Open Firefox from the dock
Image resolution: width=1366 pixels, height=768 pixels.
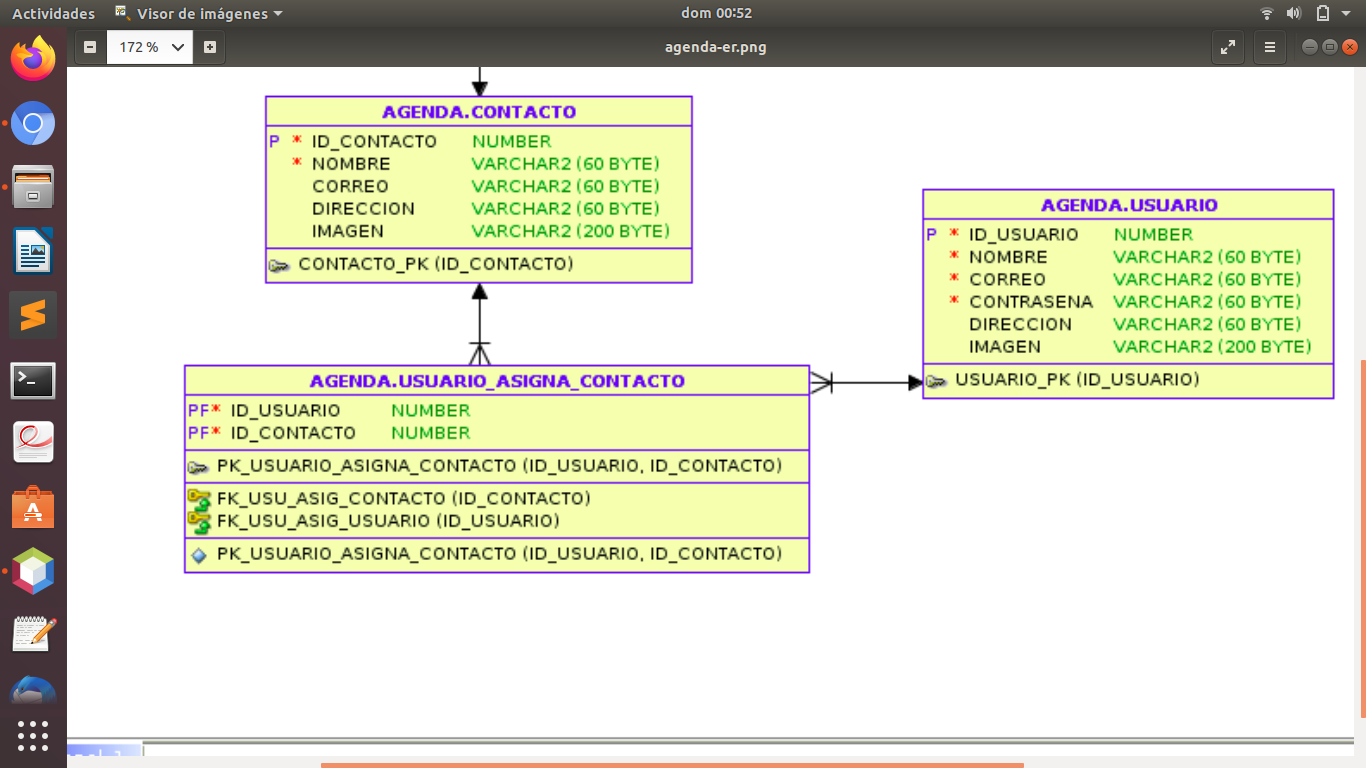point(33,59)
